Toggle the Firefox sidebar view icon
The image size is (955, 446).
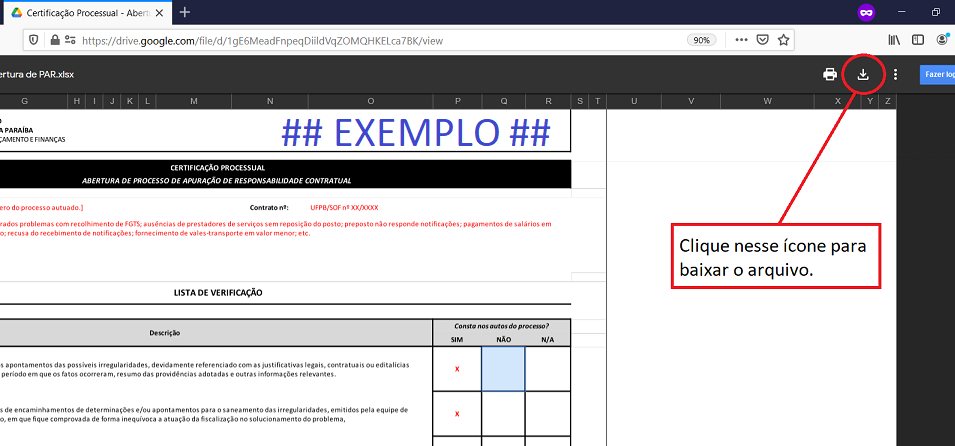[918, 40]
